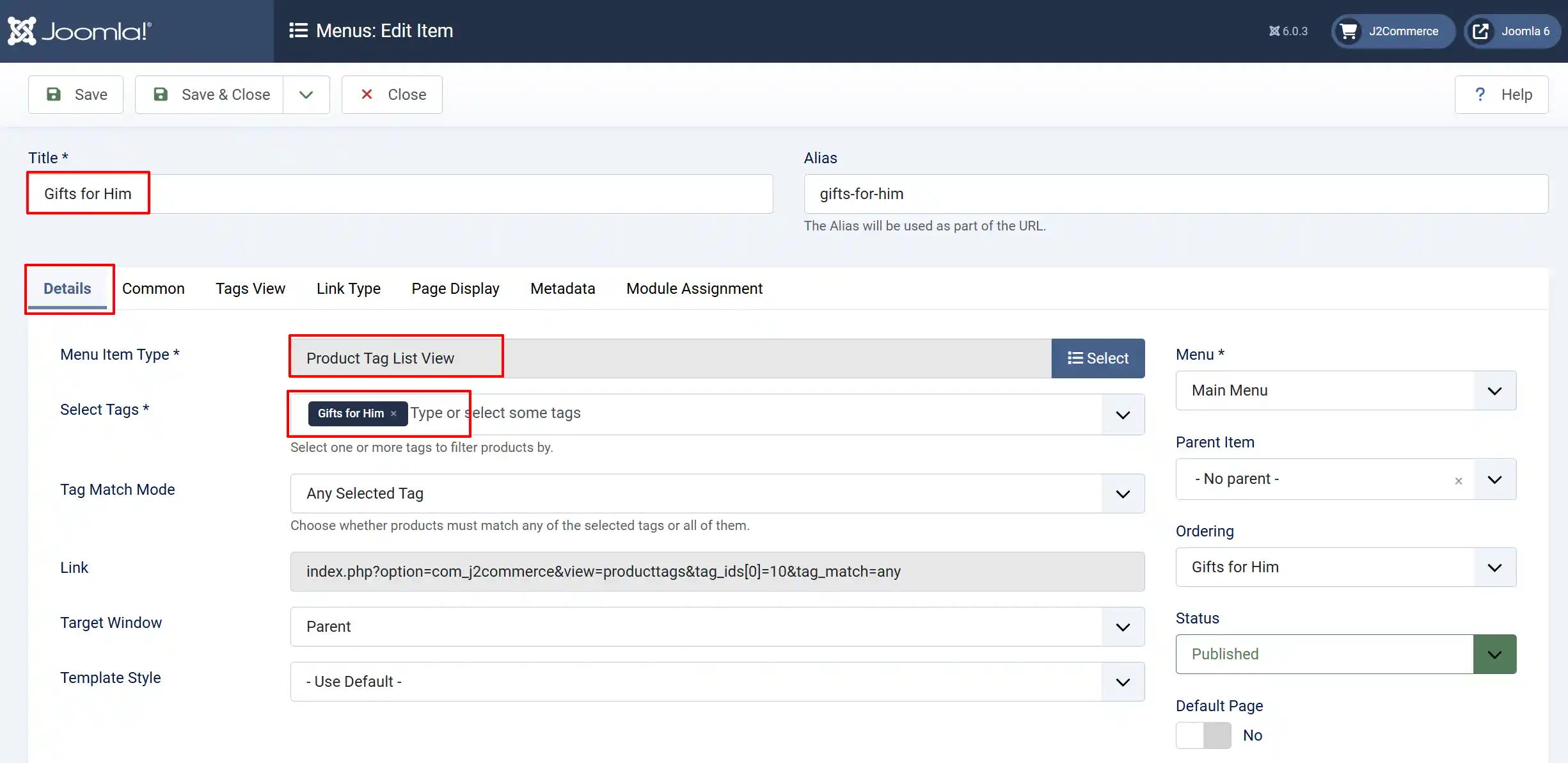Image resolution: width=1568 pixels, height=763 pixels.
Task: Open the Tags View tab
Action: click(251, 289)
